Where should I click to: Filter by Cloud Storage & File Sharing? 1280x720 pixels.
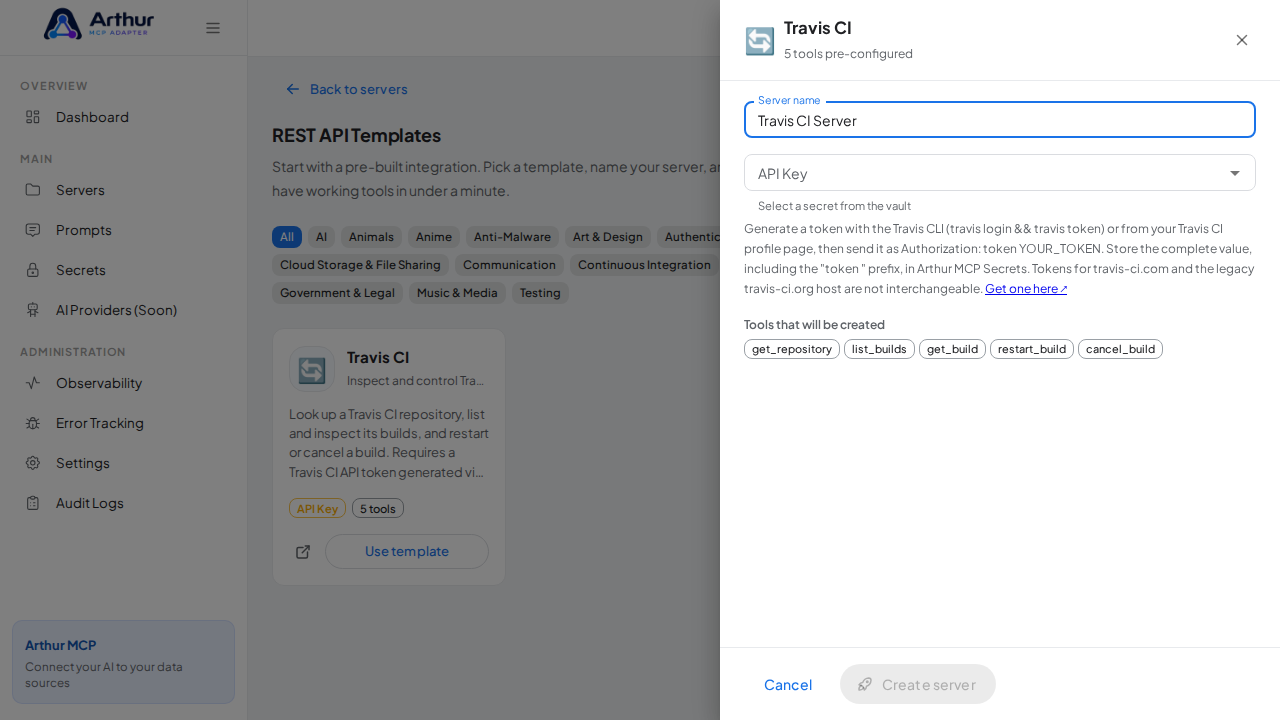(x=360, y=265)
